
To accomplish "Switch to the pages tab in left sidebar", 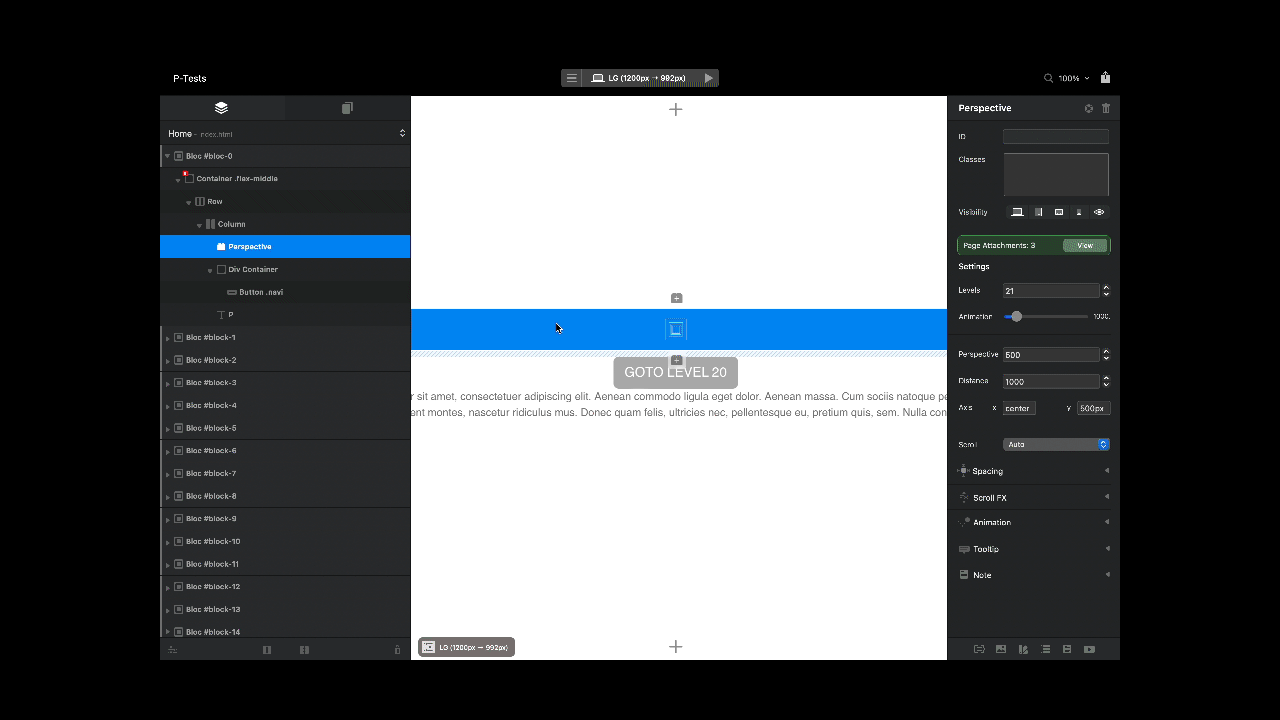I will (347, 108).
